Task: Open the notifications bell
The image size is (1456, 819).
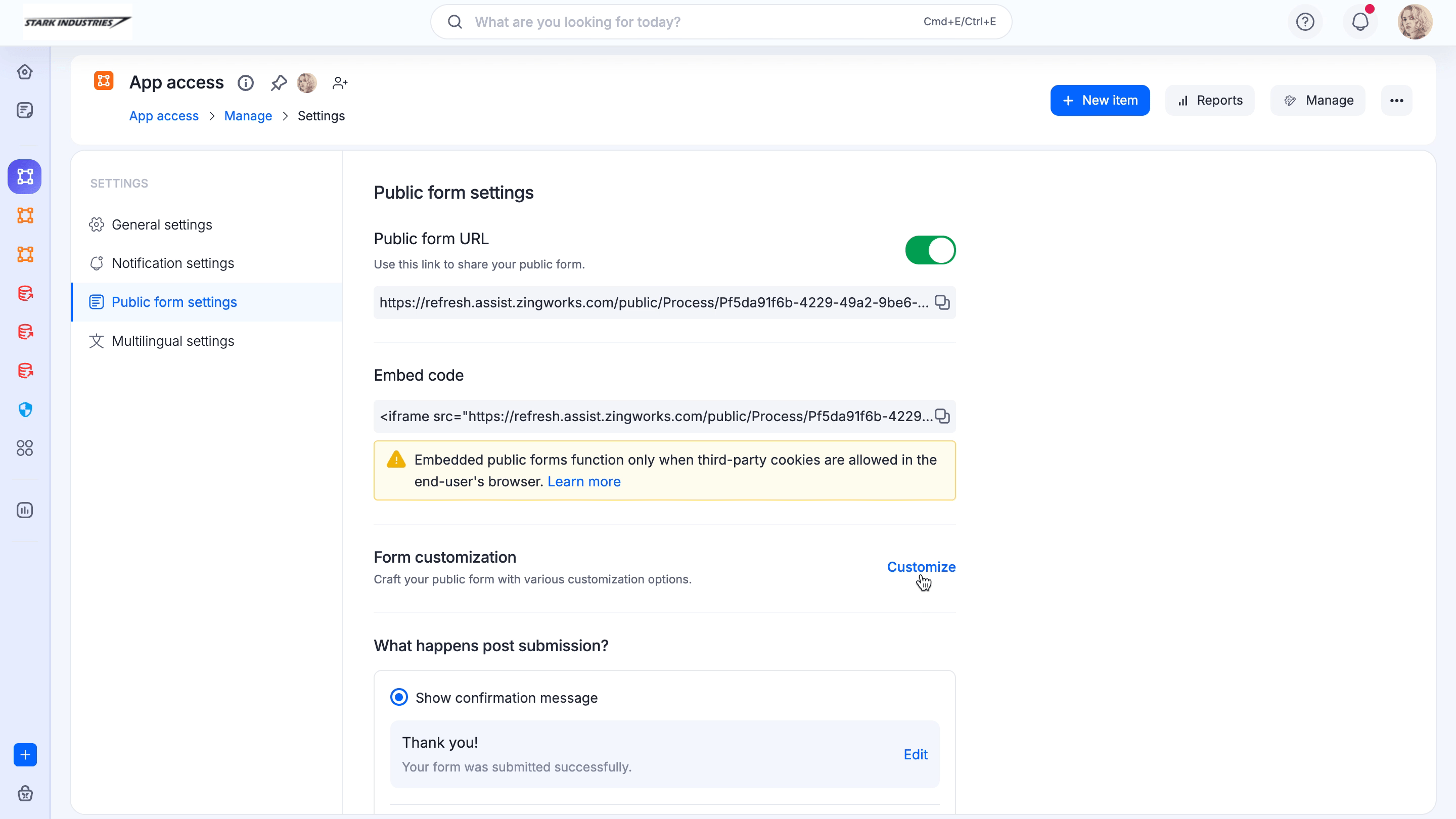Action: click(x=1360, y=22)
